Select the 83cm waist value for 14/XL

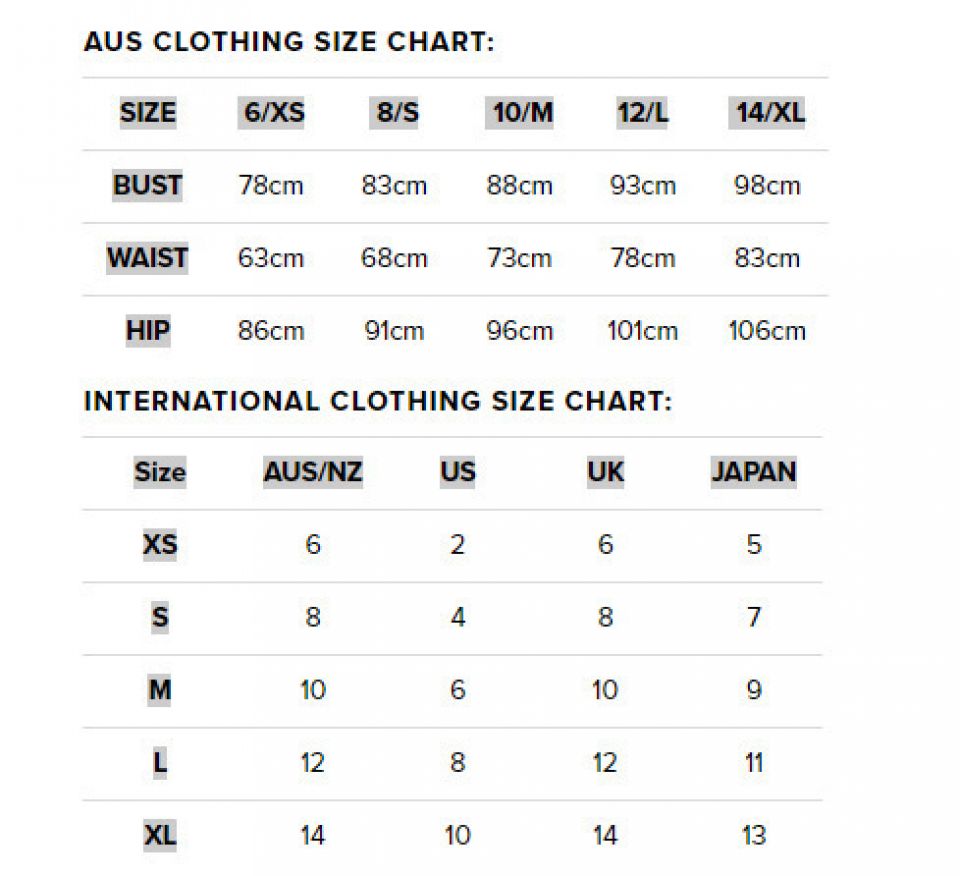pos(767,258)
